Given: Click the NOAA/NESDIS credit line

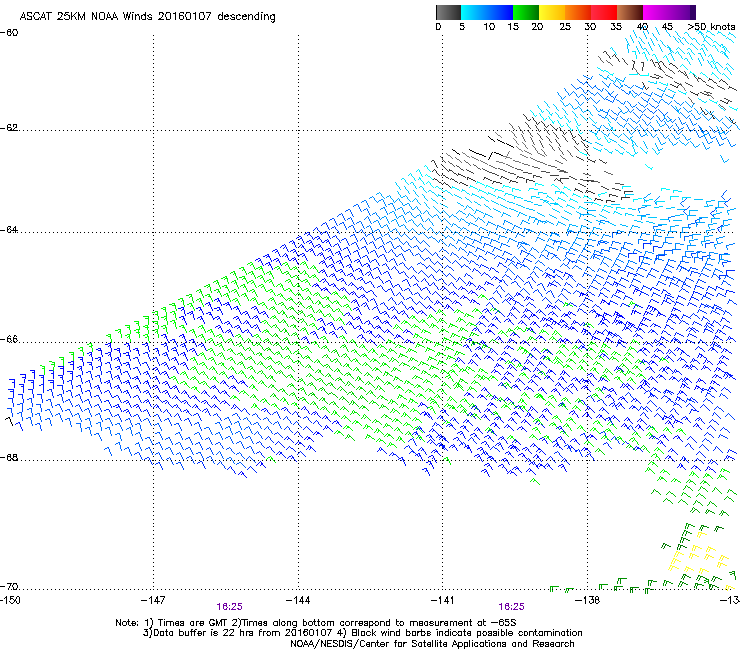Looking at the screenshot, I should pyautogui.click(x=432, y=644).
